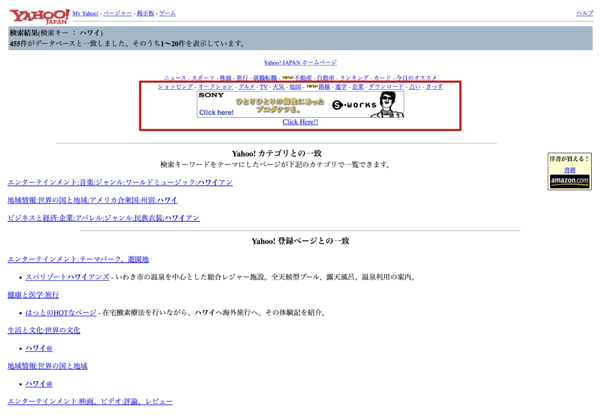600x419 pixels.
Task: Open the 生活と文化:世界の文化 category link
Action: point(44,330)
